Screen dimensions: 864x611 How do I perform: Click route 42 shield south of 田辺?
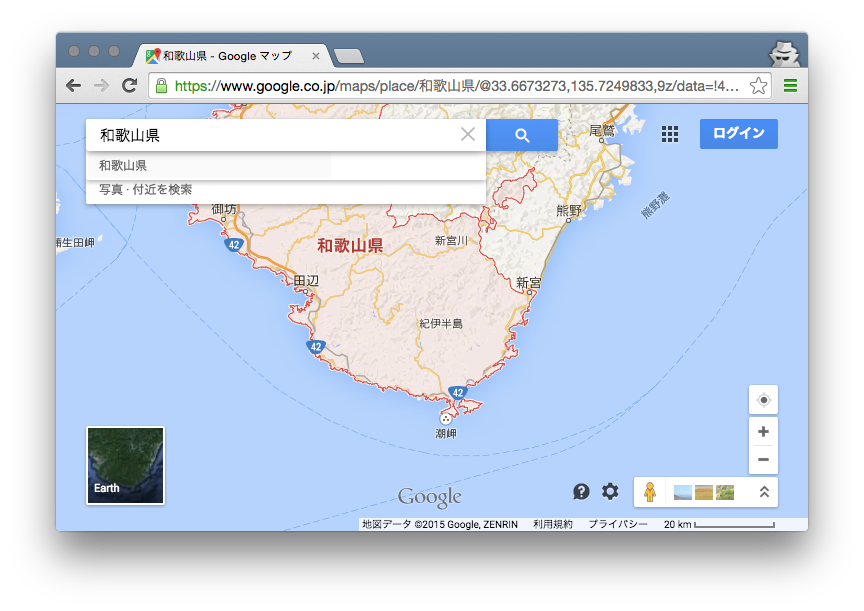316,347
